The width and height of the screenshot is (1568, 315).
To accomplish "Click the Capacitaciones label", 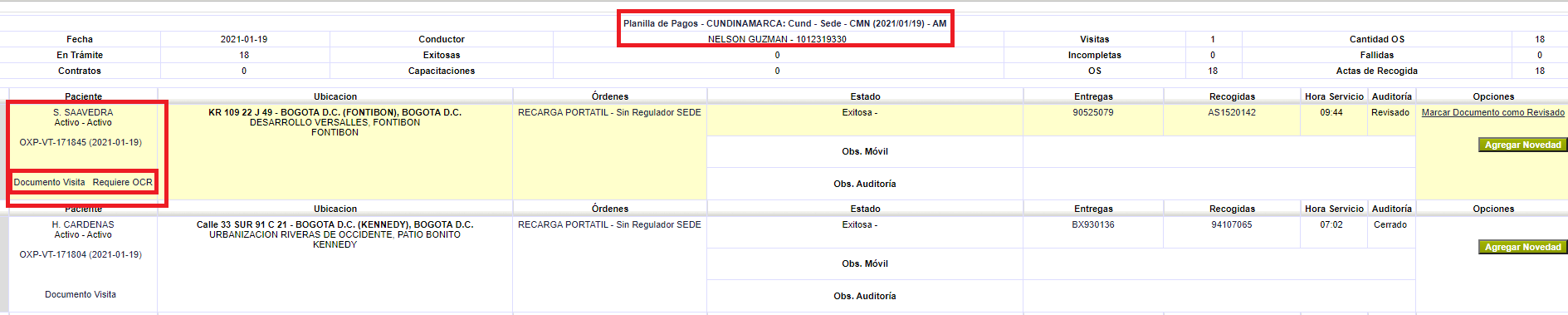I will point(442,71).
